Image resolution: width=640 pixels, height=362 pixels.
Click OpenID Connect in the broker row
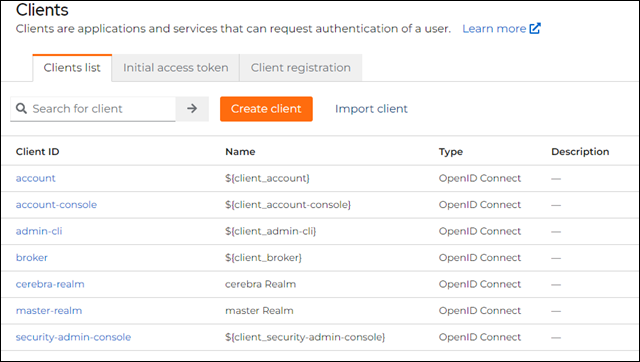coord(480,258)
